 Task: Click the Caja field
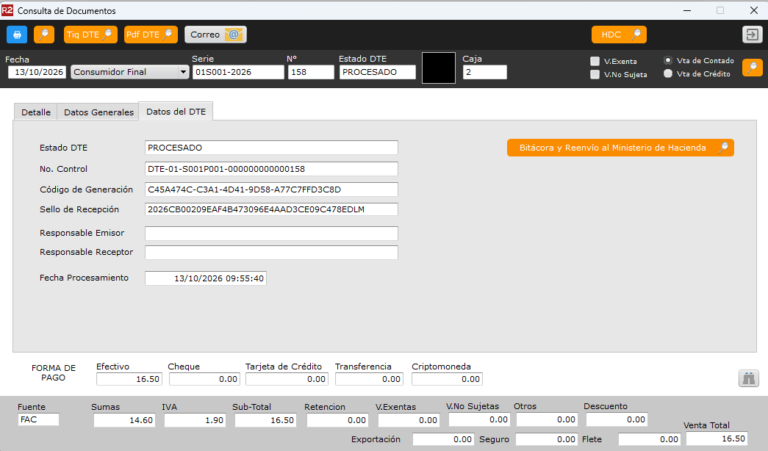tap(484, 72)
